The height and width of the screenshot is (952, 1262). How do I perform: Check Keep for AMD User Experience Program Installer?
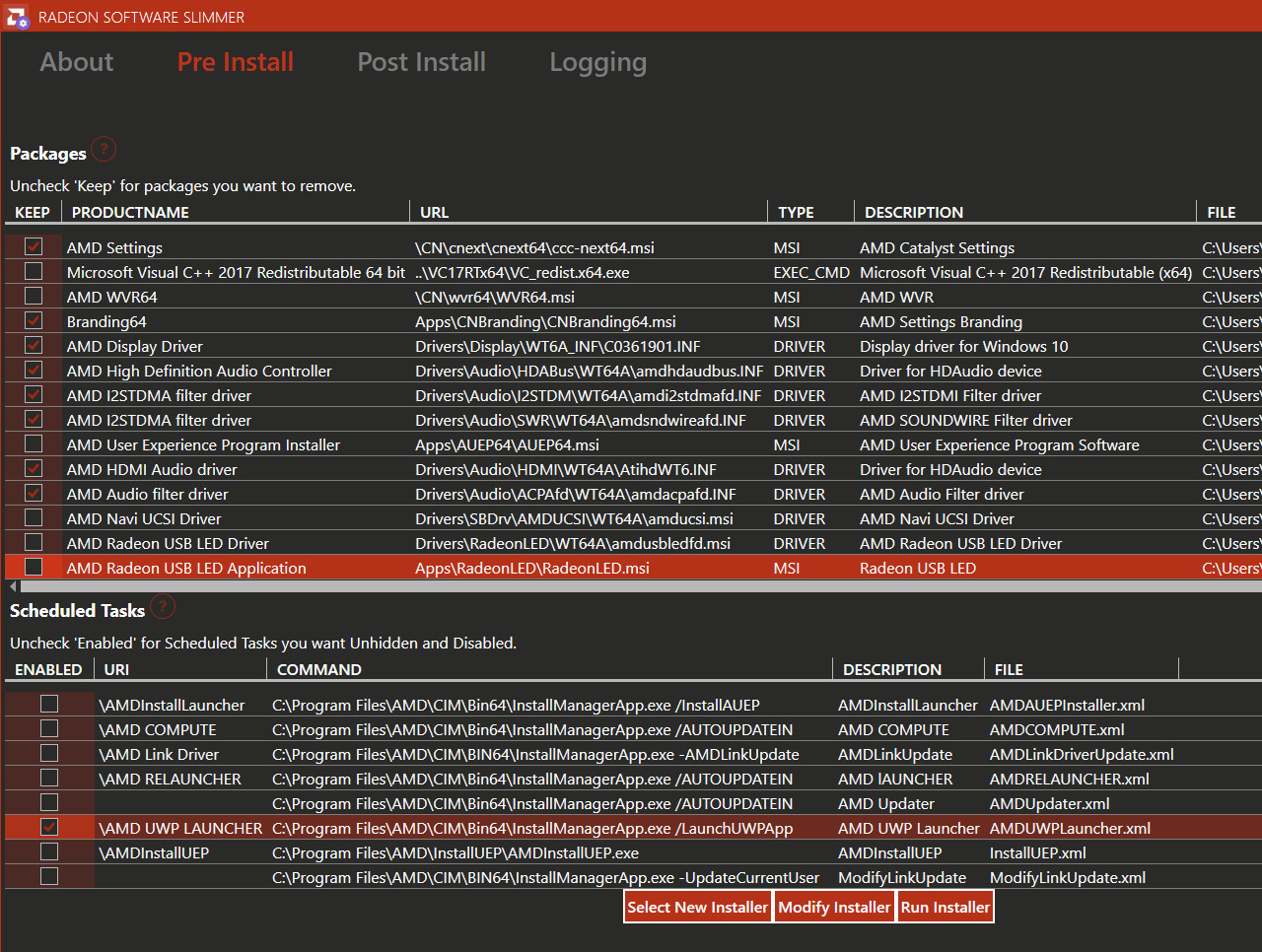(34, 443)
